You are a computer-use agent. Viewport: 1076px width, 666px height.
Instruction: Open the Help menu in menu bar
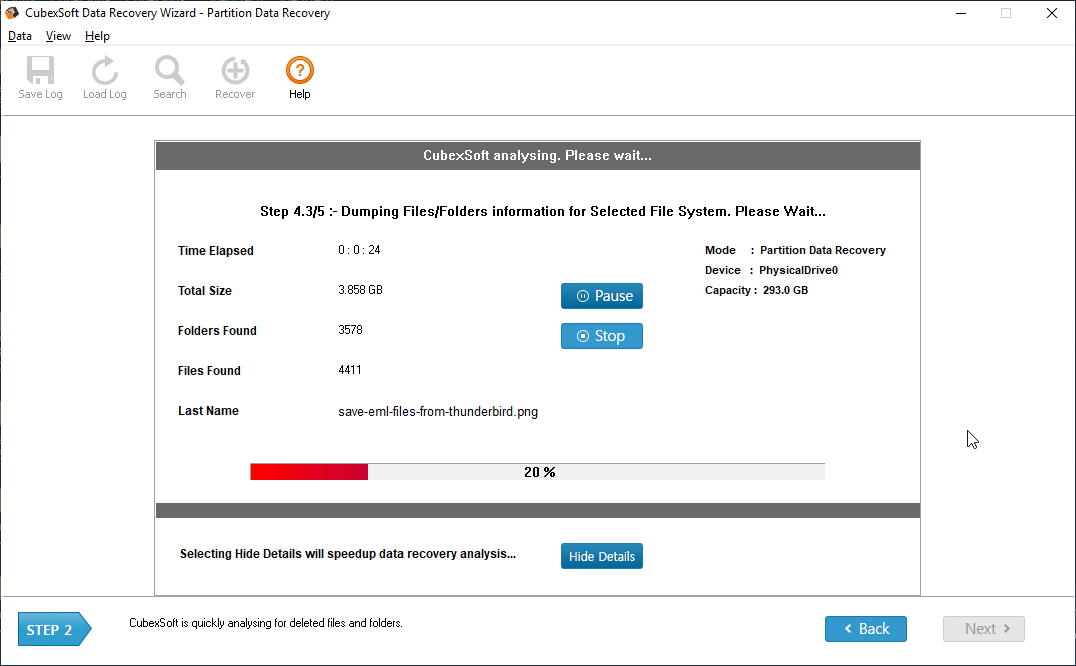[97, 36]
